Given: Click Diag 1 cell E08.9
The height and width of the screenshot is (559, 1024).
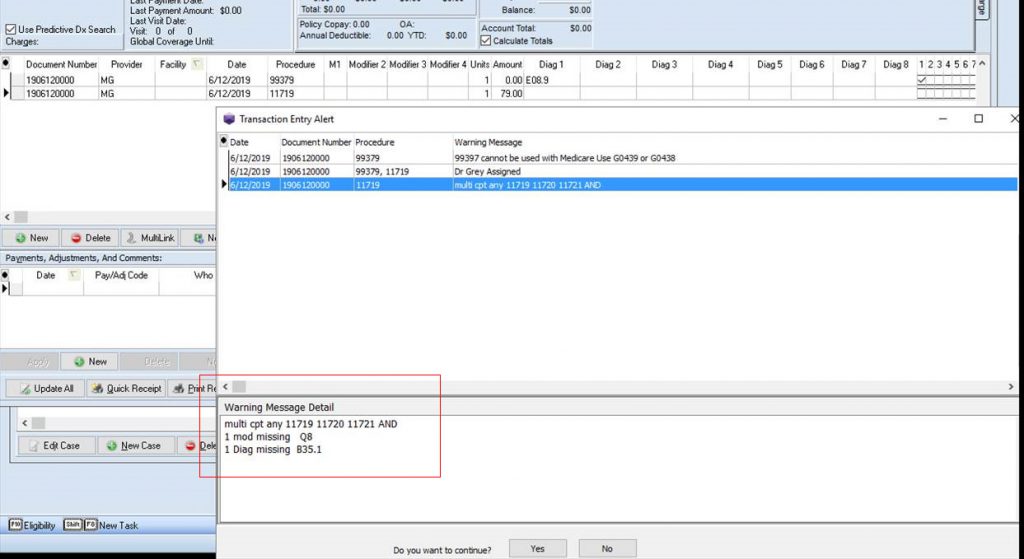Looking at the screenshot, I should (551, 80).
